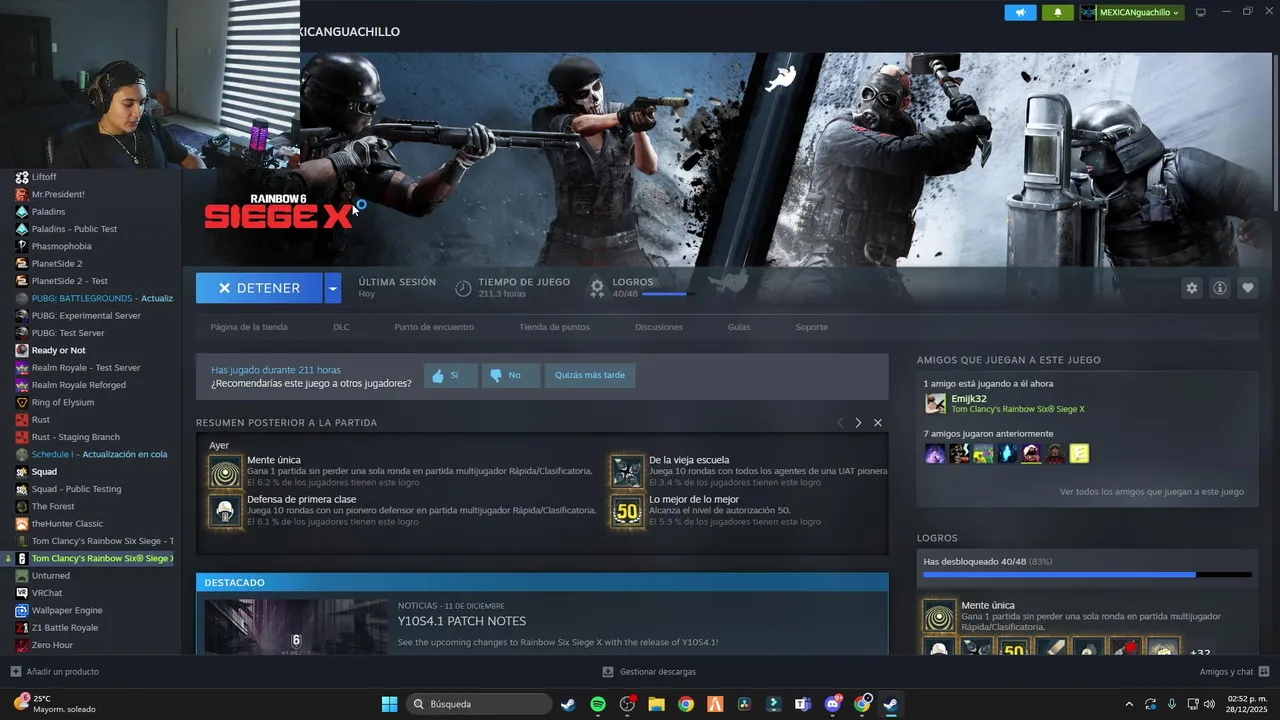The width and height of the screenshot is (1280, 720).
Task: Open File Explorer from taskbar
Action: point(656,704)
